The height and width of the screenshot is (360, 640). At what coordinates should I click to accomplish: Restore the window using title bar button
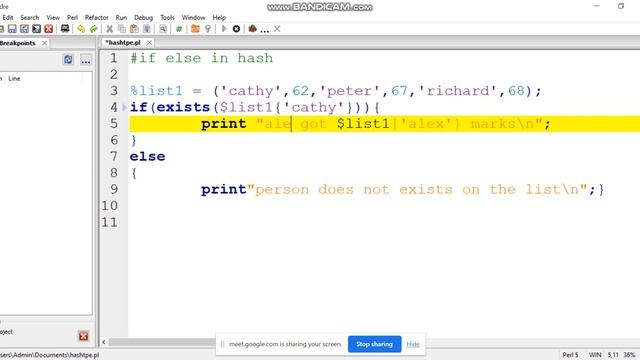click(x=621, y=6)
